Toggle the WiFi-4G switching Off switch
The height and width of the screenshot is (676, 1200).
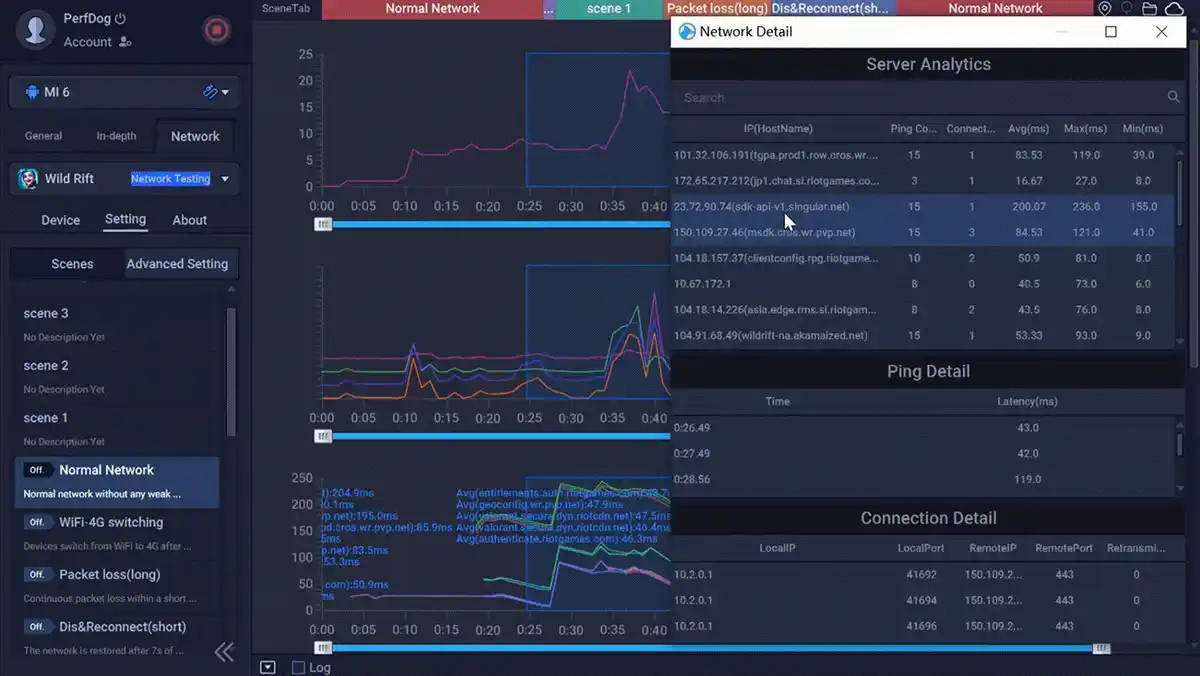click(x=37, y=522)
